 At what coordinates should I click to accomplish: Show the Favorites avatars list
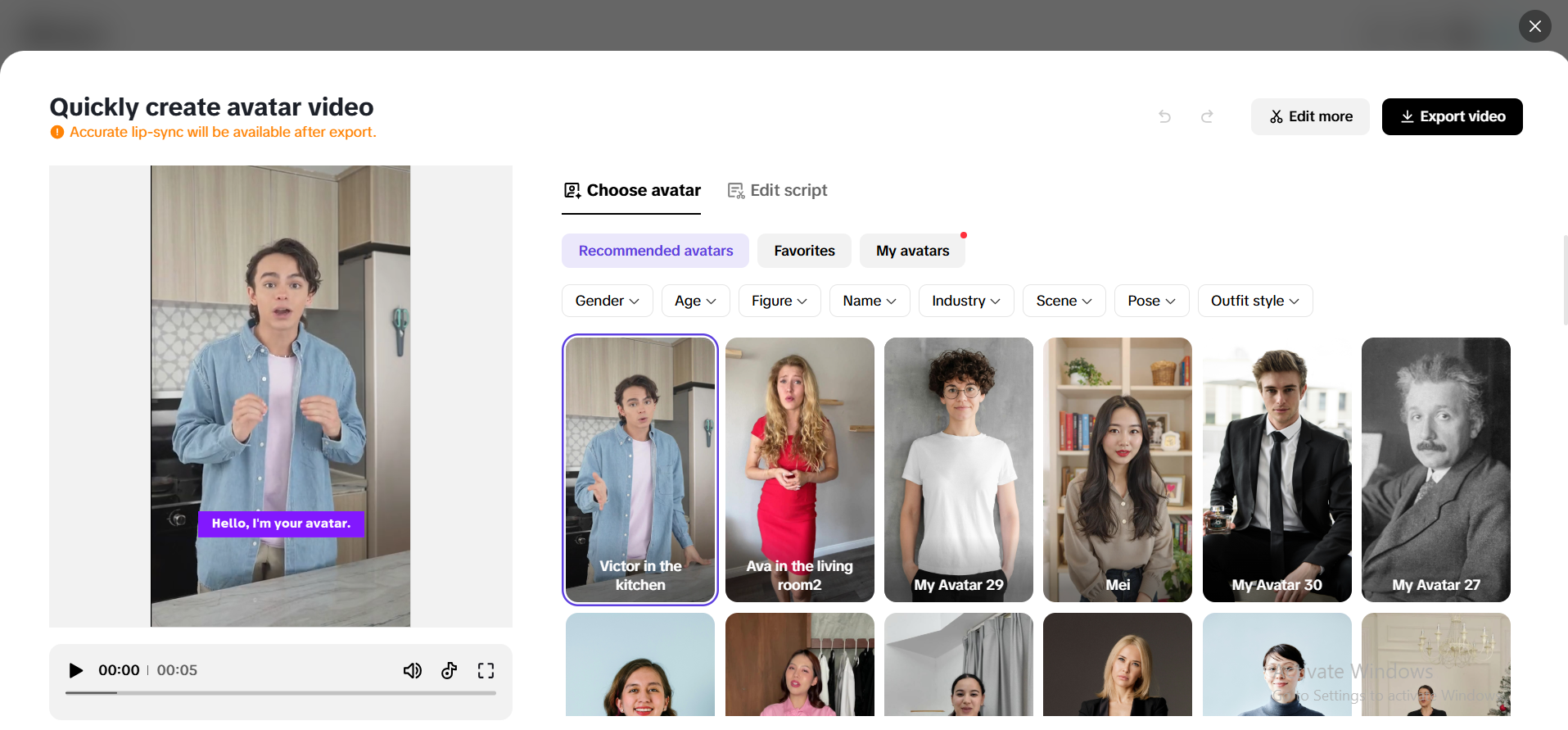(804, 251)
